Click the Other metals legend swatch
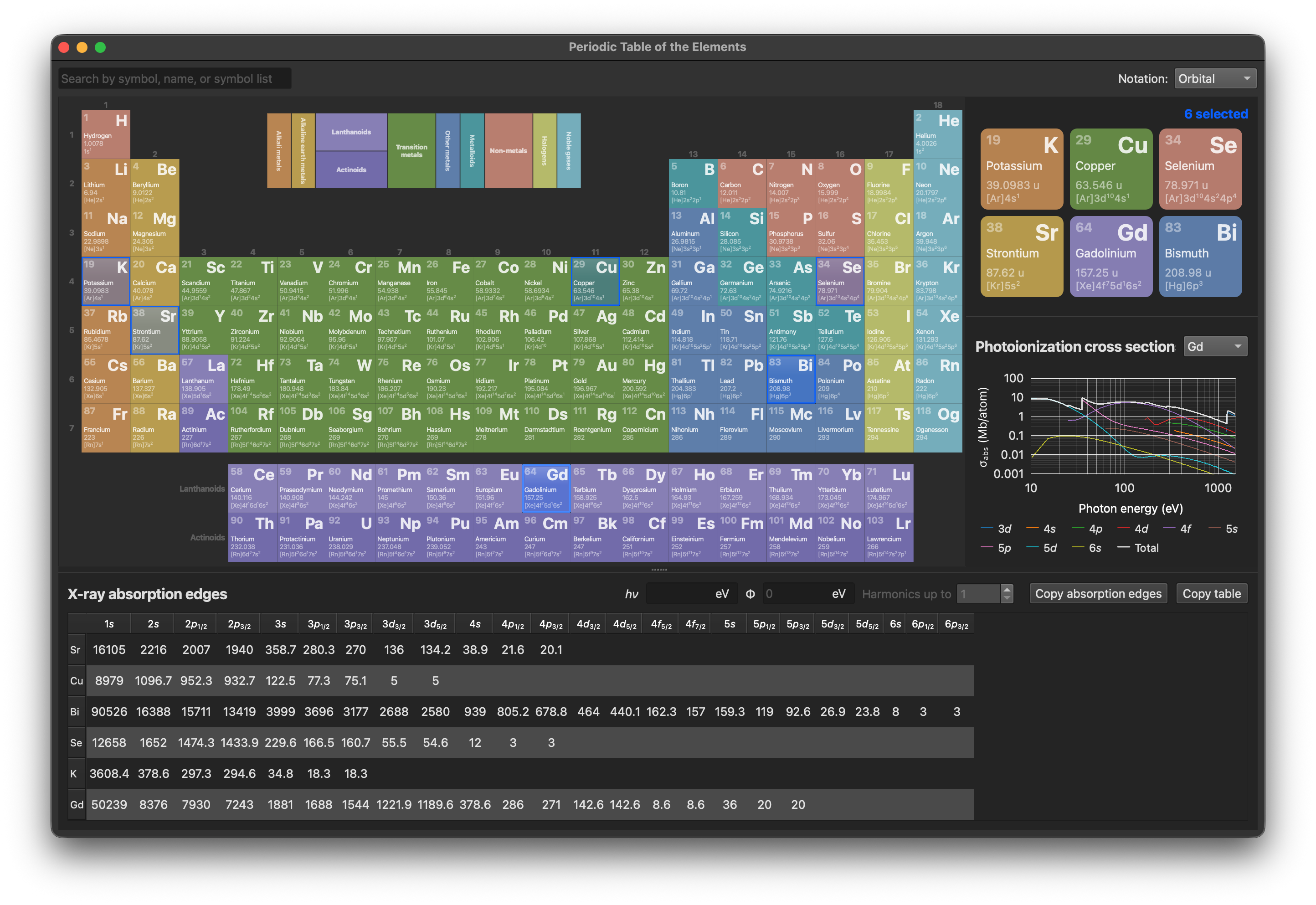The height and width of the screenshot is (905, 1316). click(x=447, y=151)
